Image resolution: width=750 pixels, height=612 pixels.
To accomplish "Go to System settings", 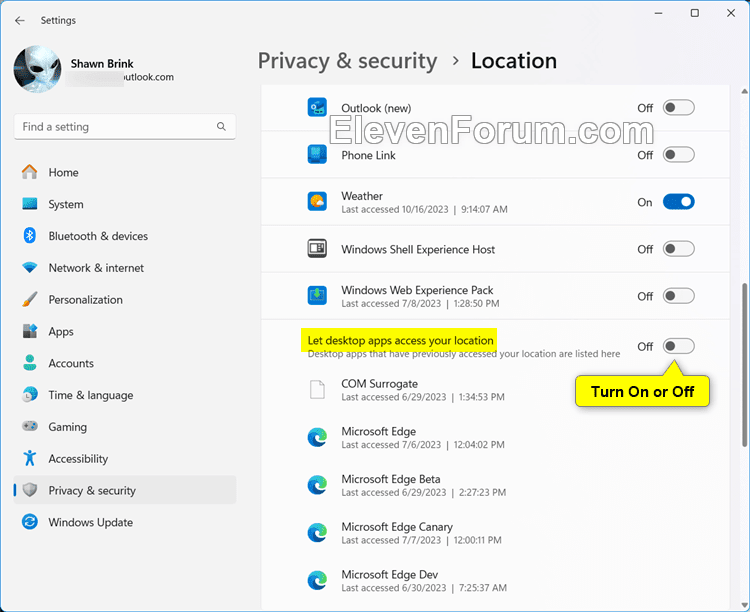I will (x=66, y=205).
